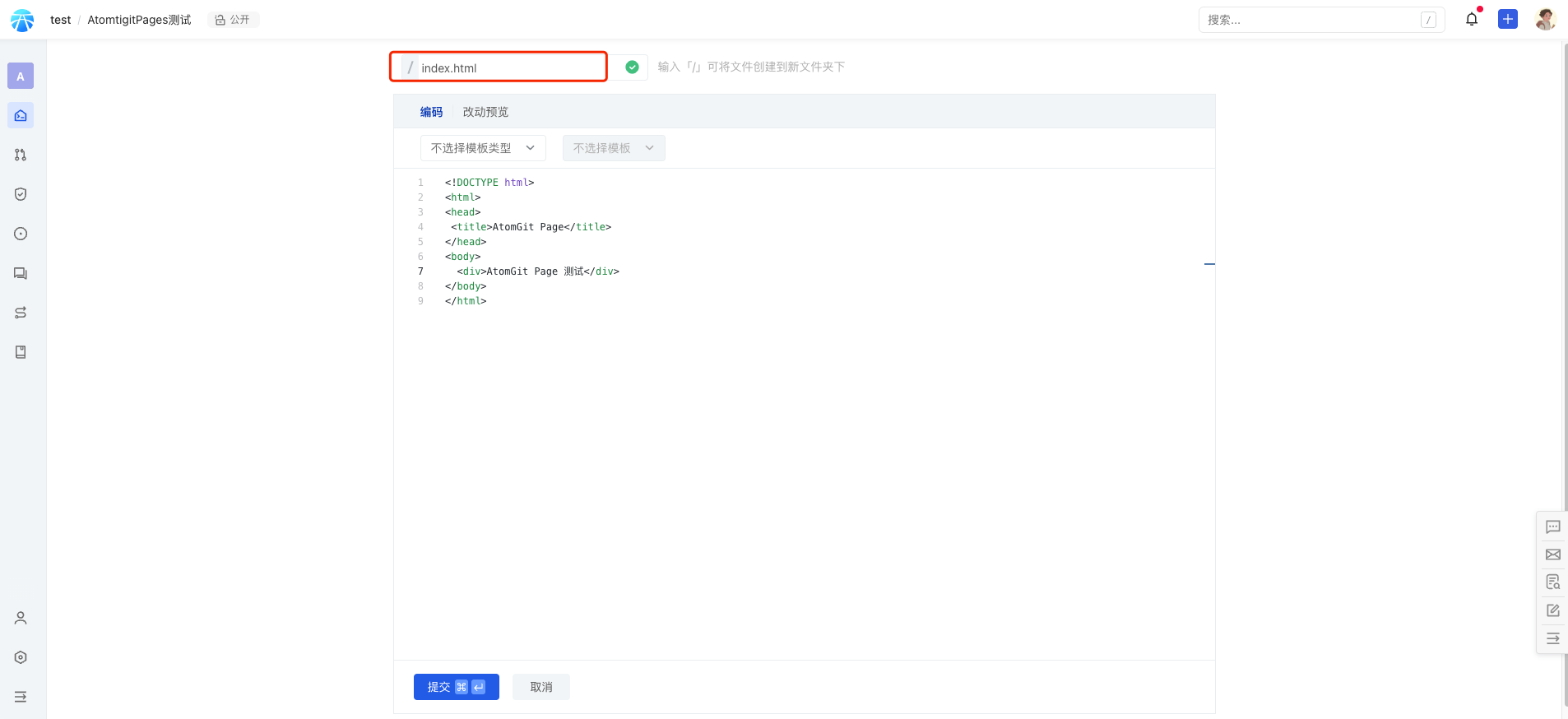
Task: Open the purple 'A' project avatar
Action: point(21,76)
